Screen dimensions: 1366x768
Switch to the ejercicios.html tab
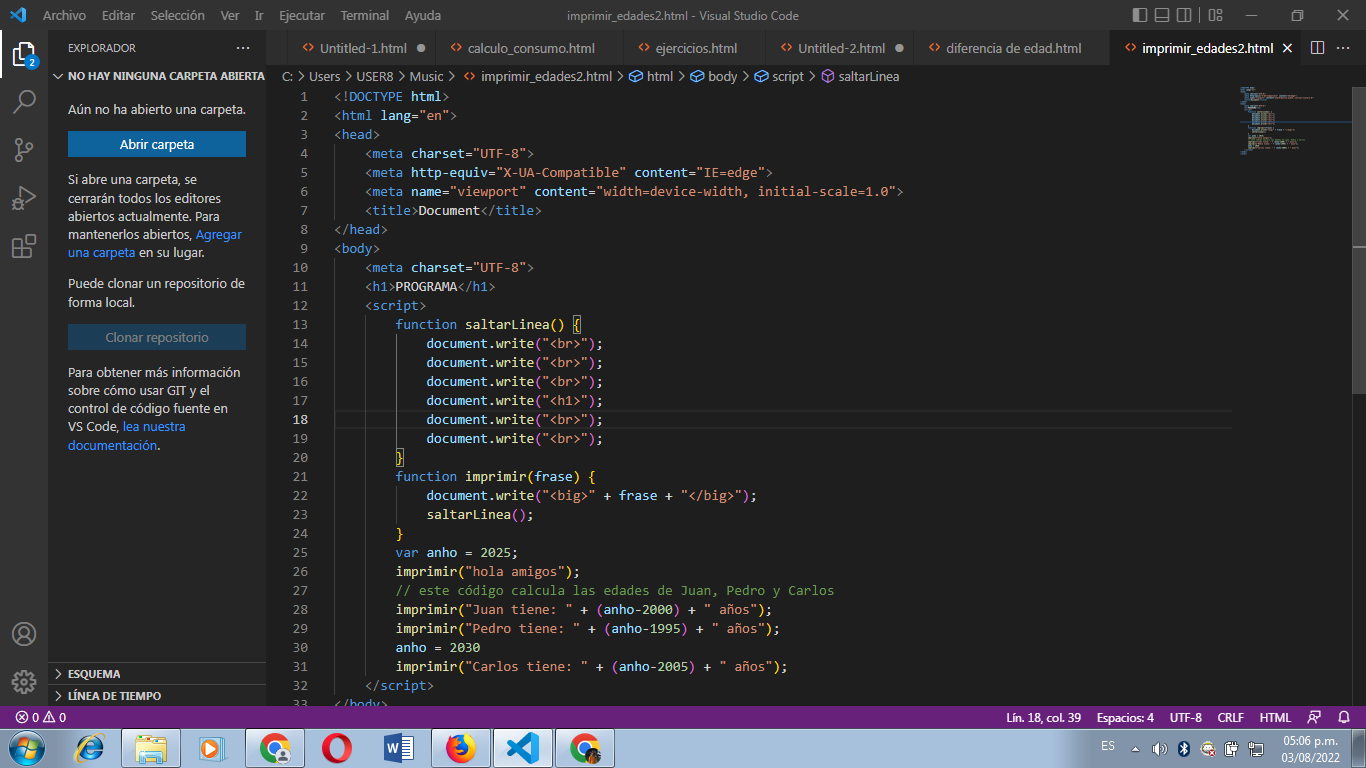pyautogui.click(x=695, y=48)
